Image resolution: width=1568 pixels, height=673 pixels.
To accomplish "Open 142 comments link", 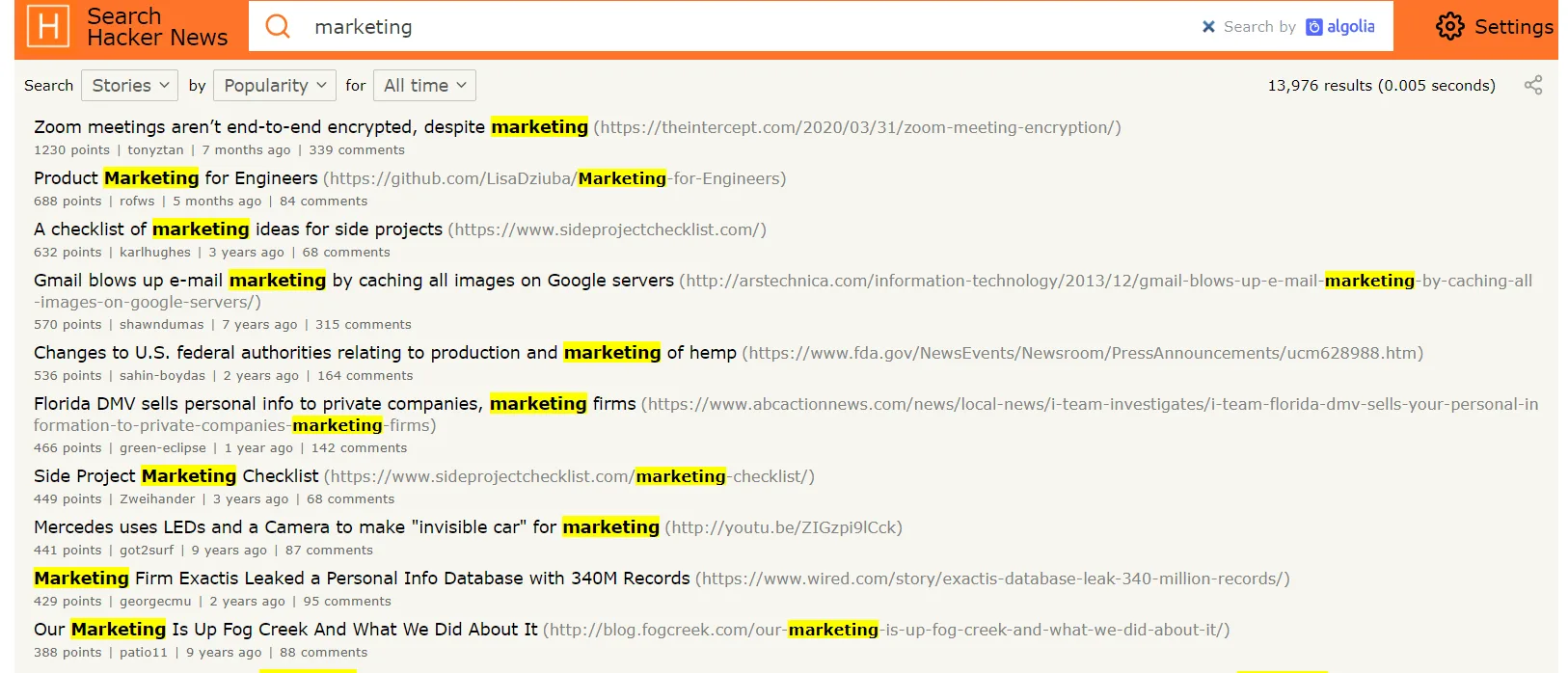I will pos(360,448).
